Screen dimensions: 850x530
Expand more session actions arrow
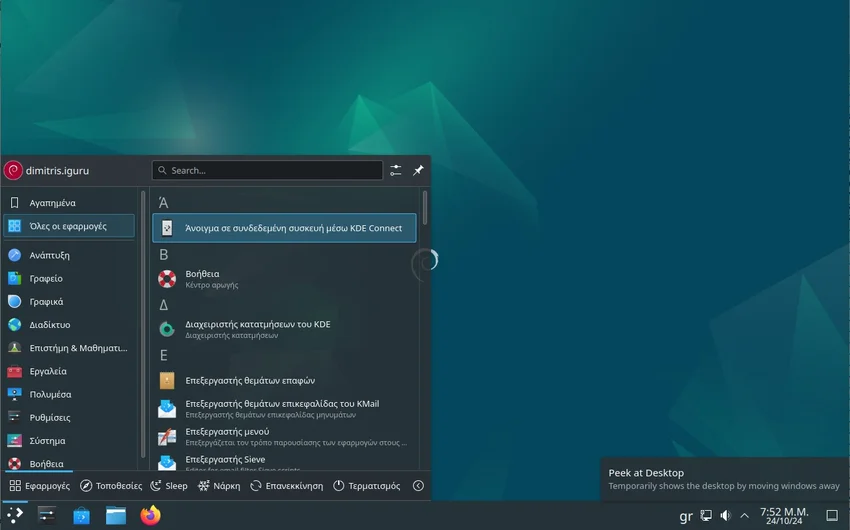418,486
